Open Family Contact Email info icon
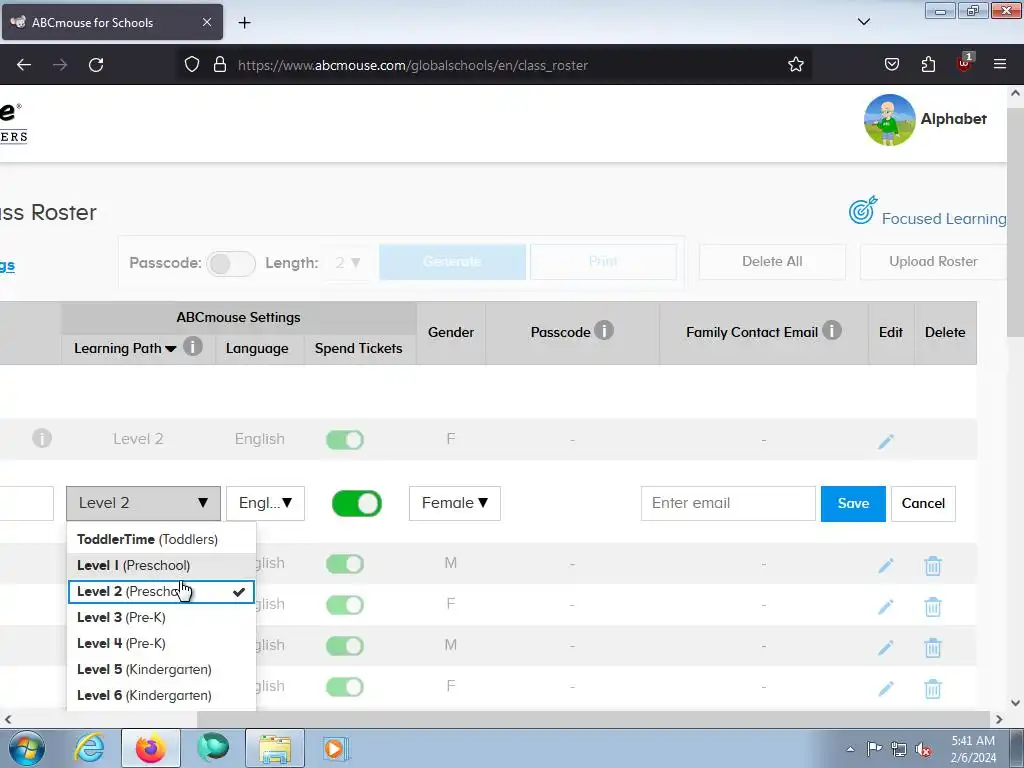 (831, 330)
